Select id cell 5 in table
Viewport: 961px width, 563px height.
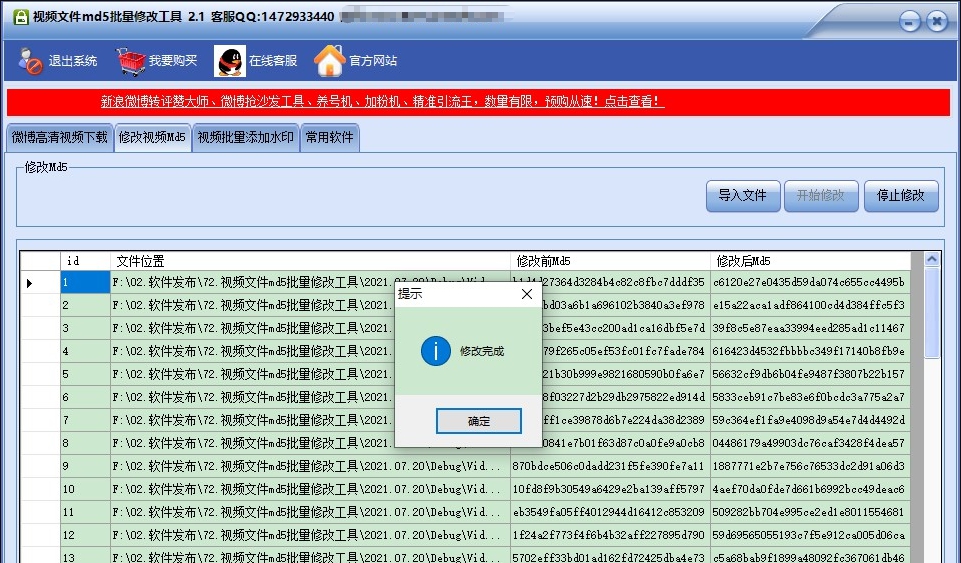pos(85,374)
